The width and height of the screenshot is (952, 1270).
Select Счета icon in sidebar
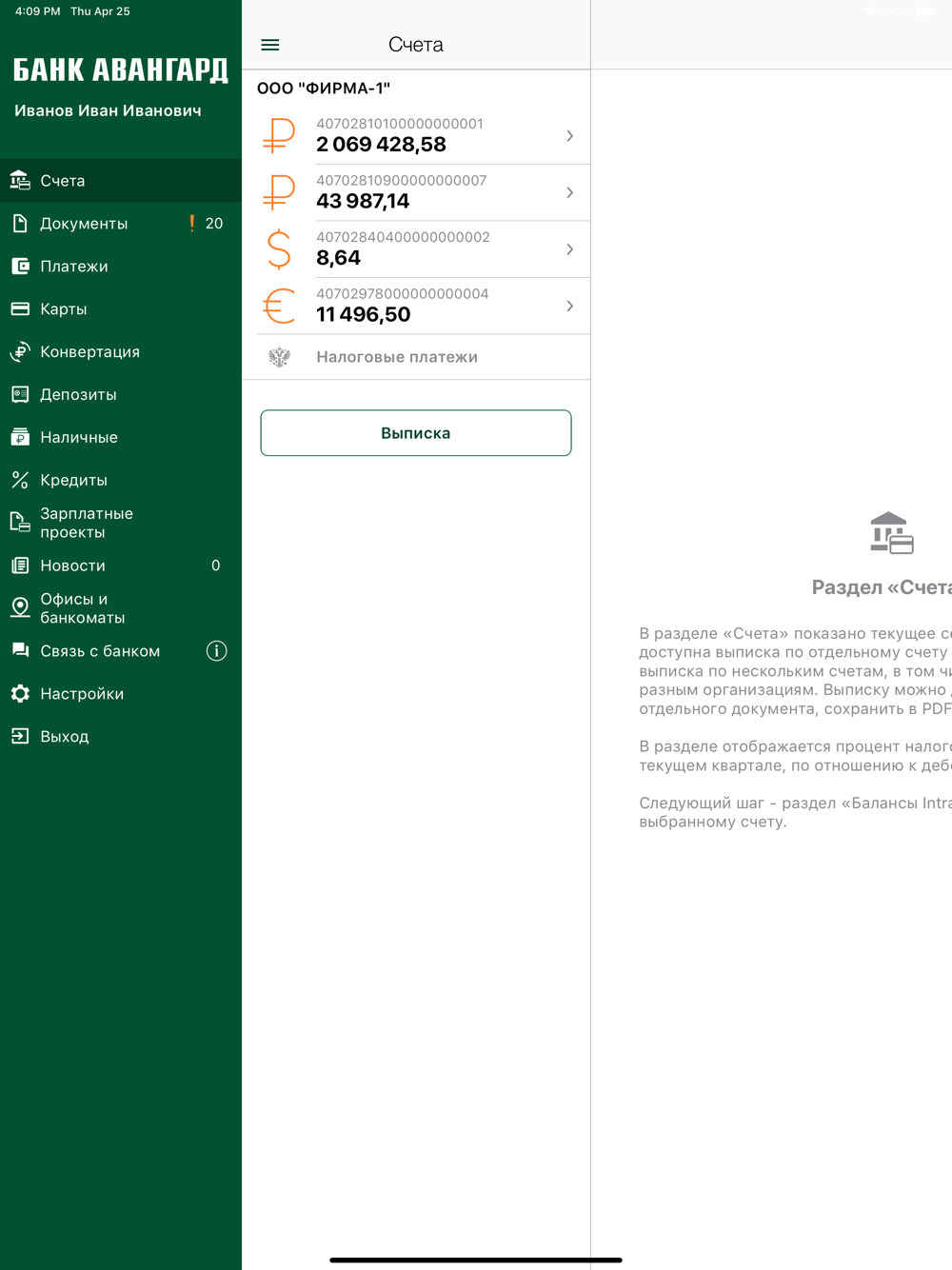[x=20, y=180]
